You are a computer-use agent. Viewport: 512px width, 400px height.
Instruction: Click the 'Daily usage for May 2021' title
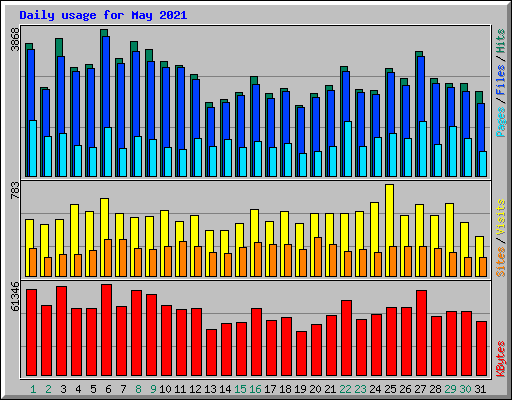(103, 15)
